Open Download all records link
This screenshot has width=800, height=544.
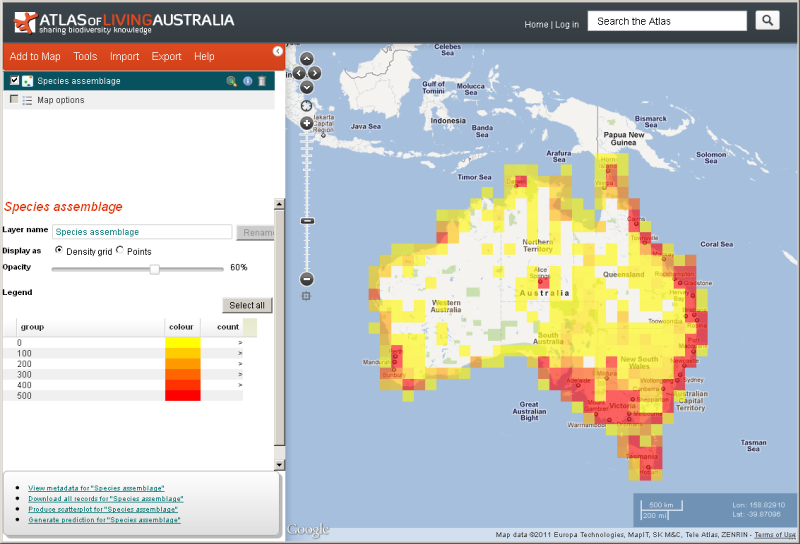pyautogui.click(x=105, y=498)
